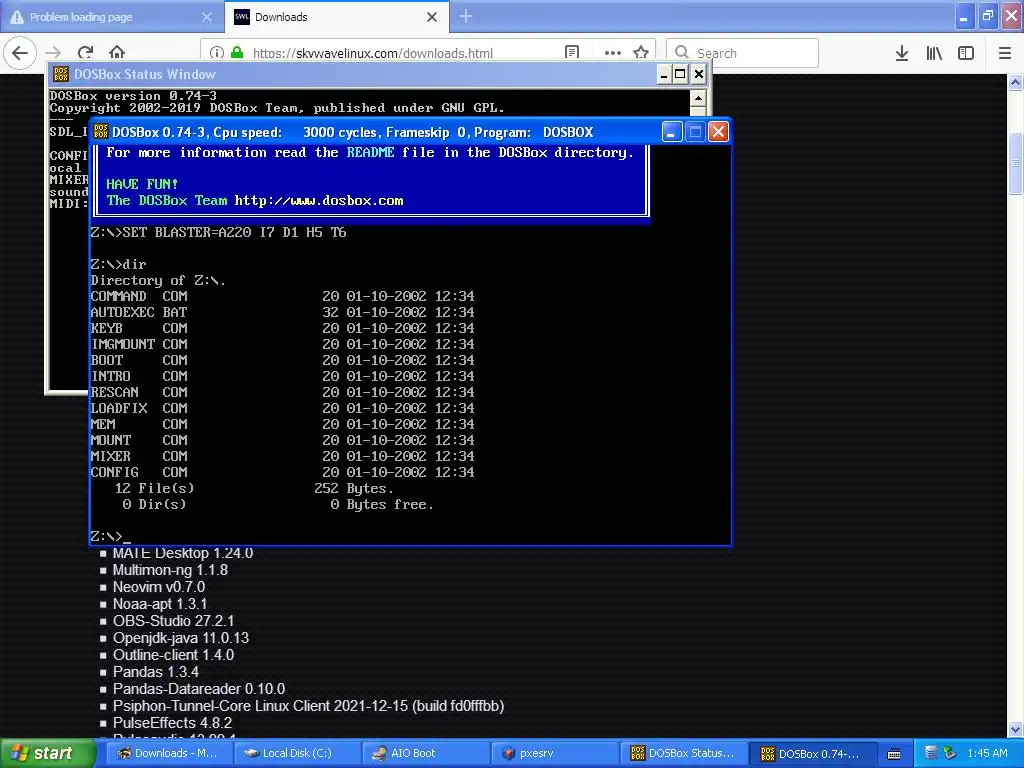The width and height of the screenshot is (1024, 768).
Task: Click DOSBox Status Window title icon
Action: [x=61, y=74]
